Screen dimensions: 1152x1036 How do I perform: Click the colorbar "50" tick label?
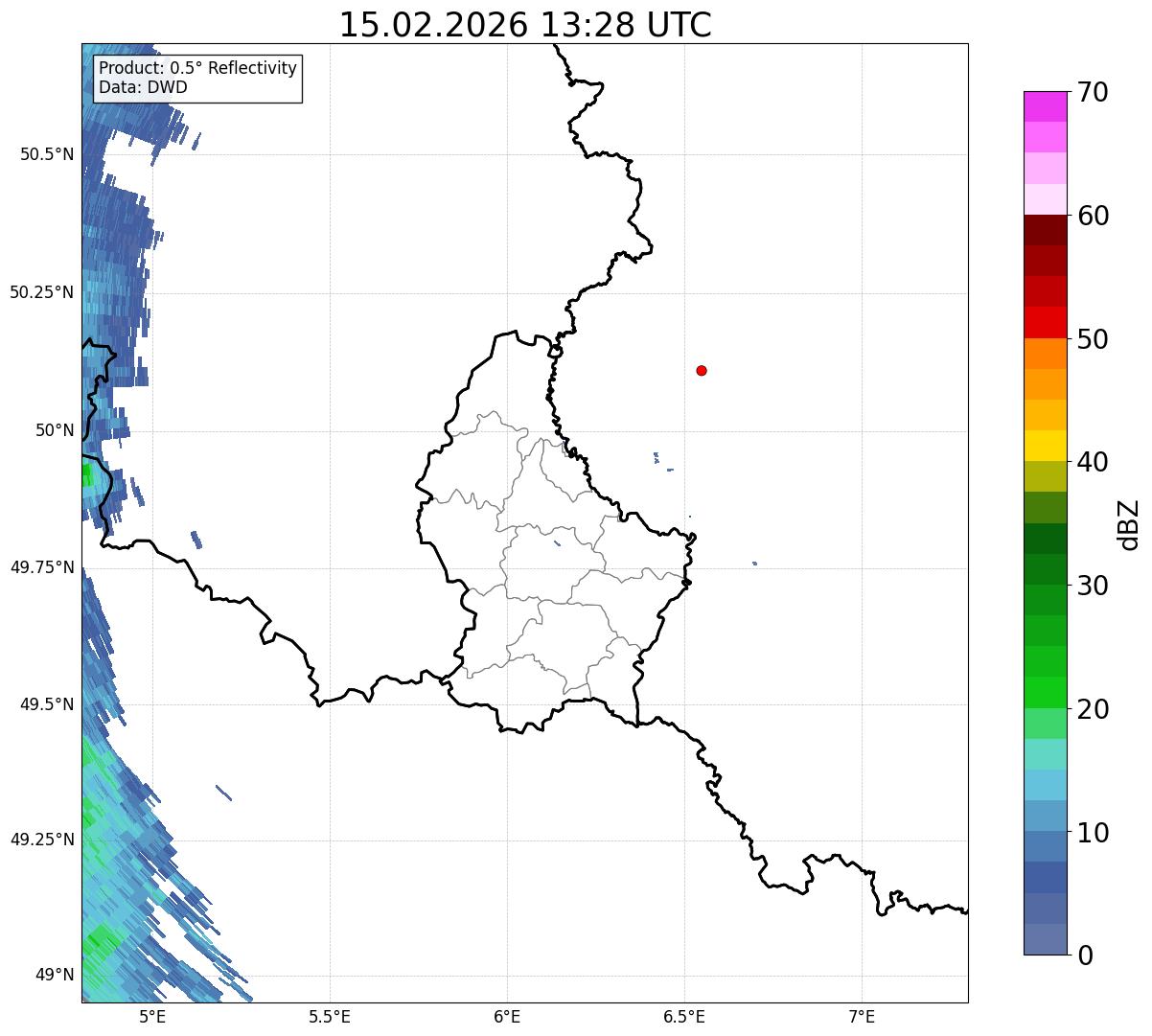point(1094,339)
